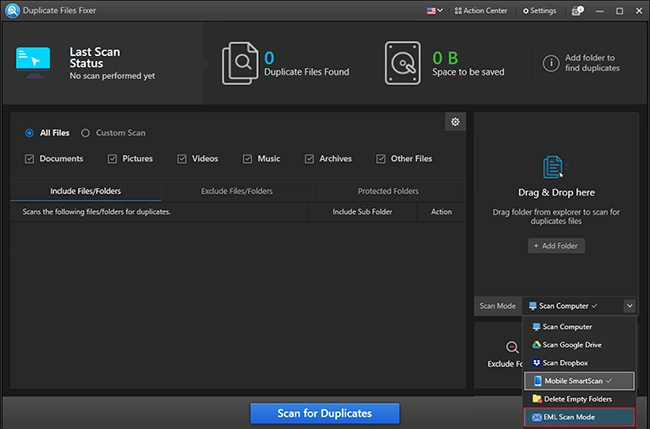The height and width of the screenshot is (429, 650).
Task: Uncheck the Archives checkbox
Action: pyautogui.click(x=309, y=159)
